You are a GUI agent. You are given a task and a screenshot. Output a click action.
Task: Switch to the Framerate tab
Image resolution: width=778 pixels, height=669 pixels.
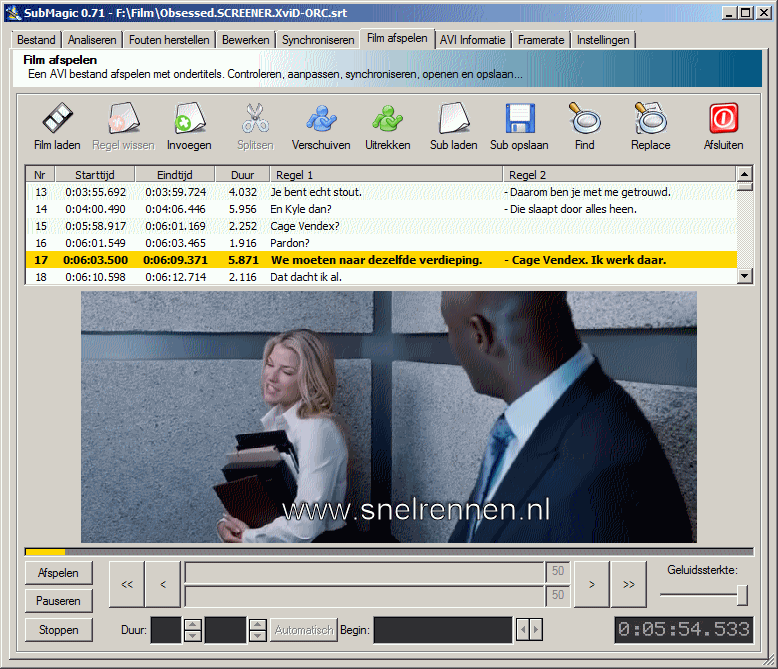tap(541, 40)
